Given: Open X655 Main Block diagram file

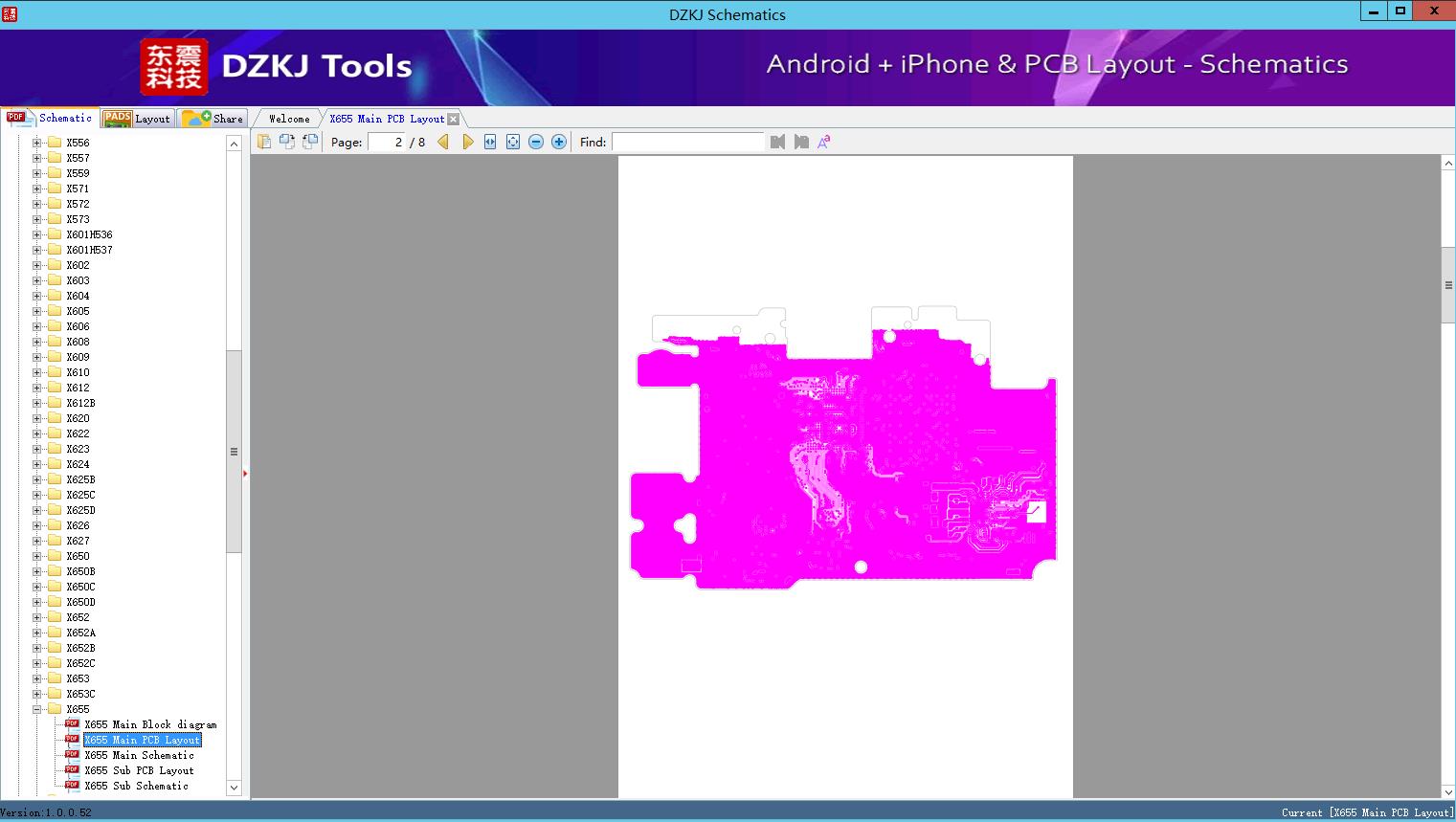Looking at the screenshot, I should (x=150, y=724).
